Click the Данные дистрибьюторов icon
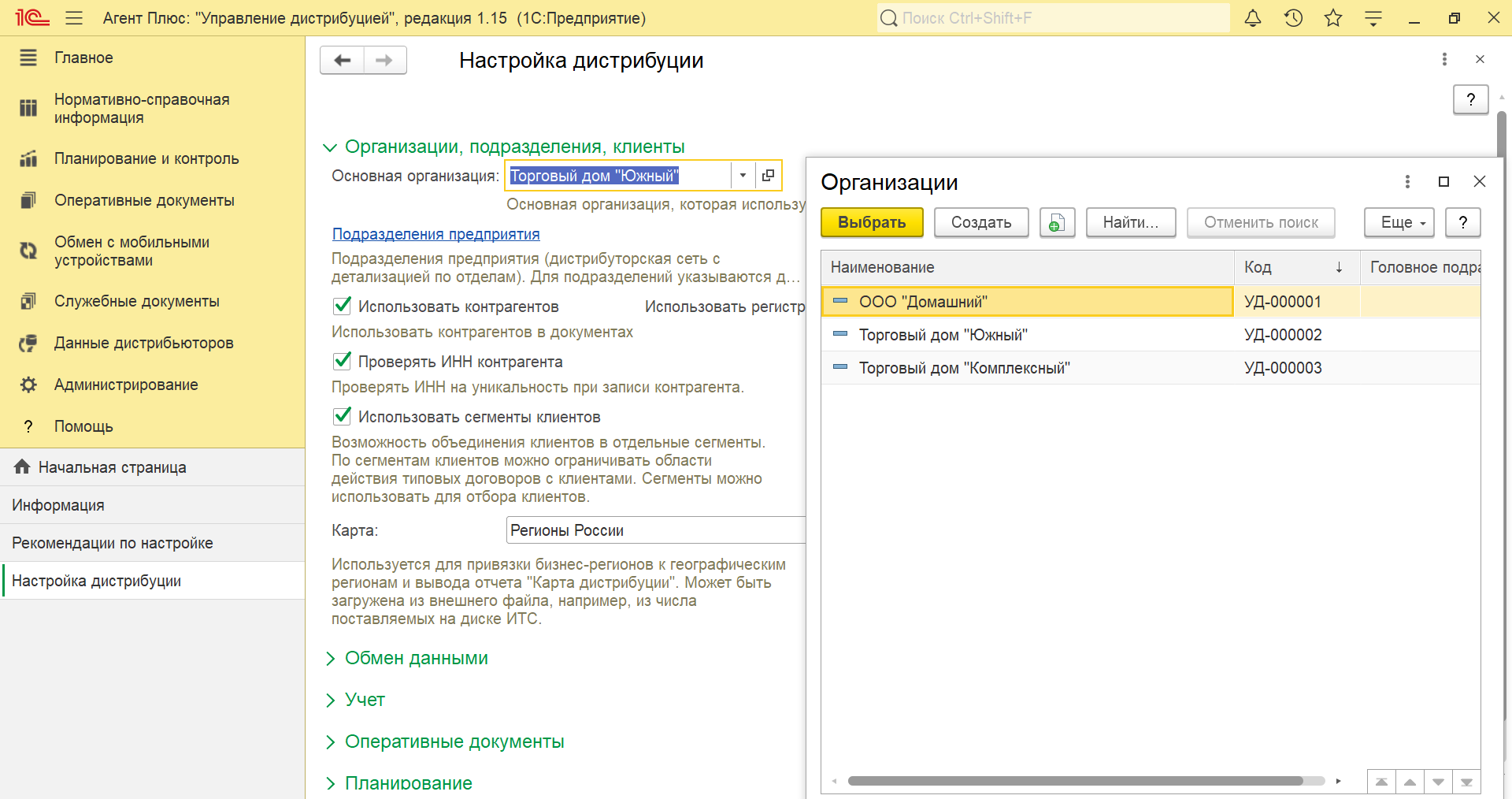This screenshot has height=799, width=1512. [28, 343]
